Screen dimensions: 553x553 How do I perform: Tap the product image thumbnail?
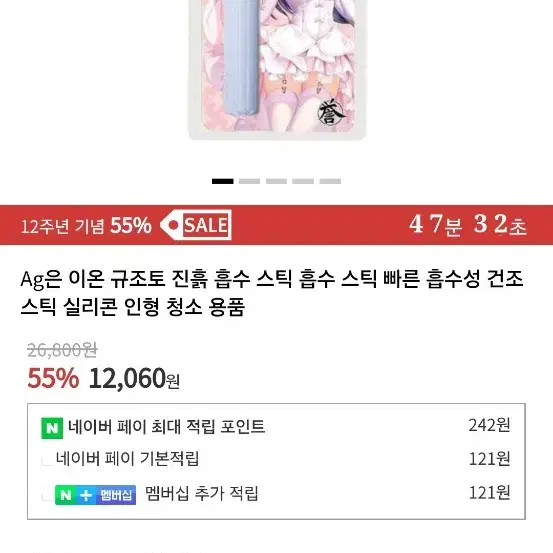pos(277,69)
